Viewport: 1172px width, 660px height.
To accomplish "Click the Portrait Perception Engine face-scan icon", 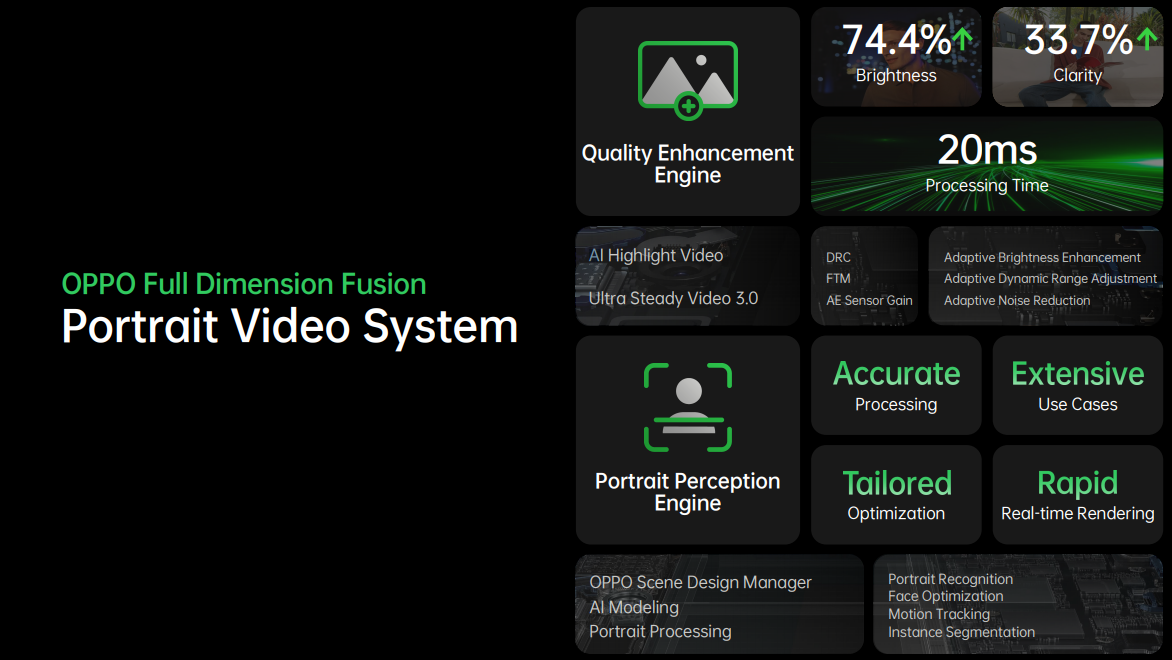I will (x=688, y=407).
